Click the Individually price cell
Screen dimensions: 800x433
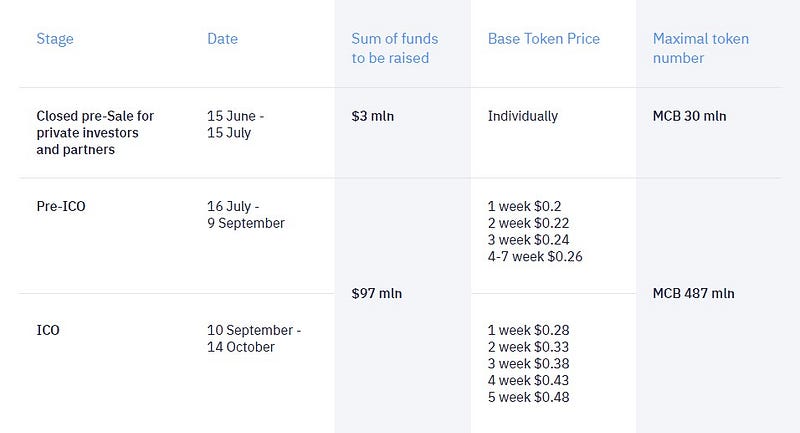(x=522, y=116)
